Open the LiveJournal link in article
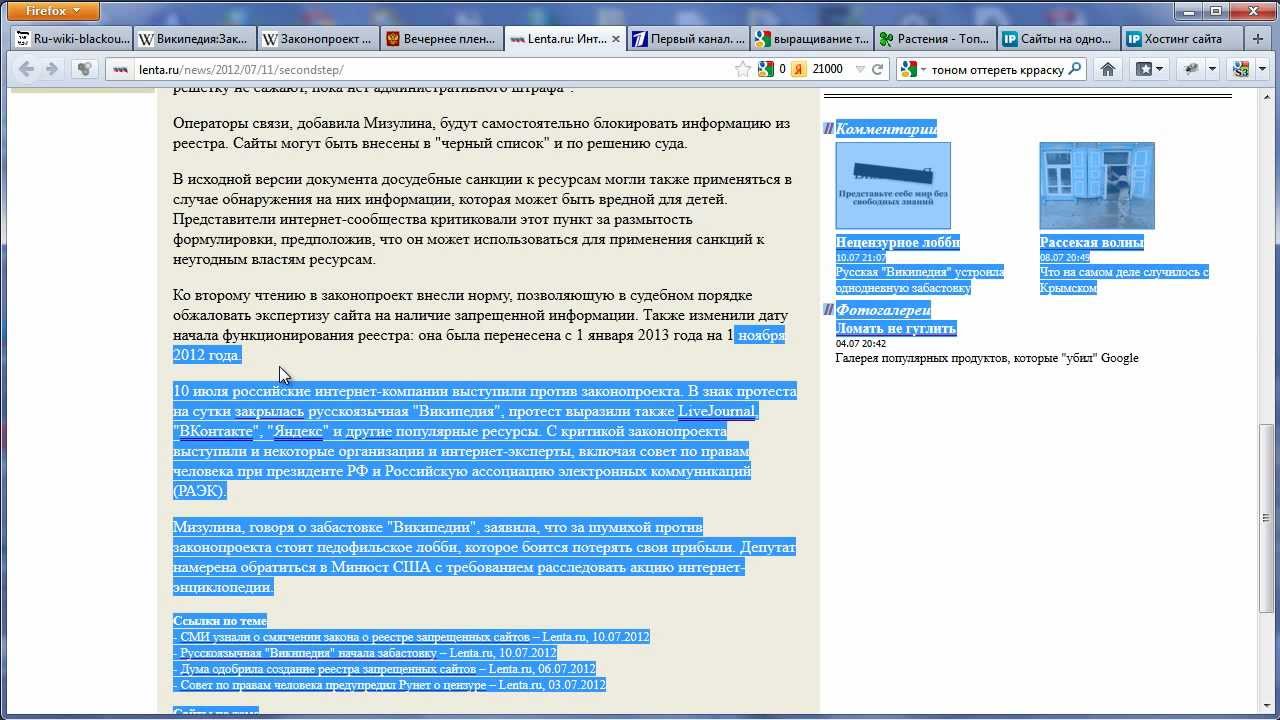 coord(717,411)
